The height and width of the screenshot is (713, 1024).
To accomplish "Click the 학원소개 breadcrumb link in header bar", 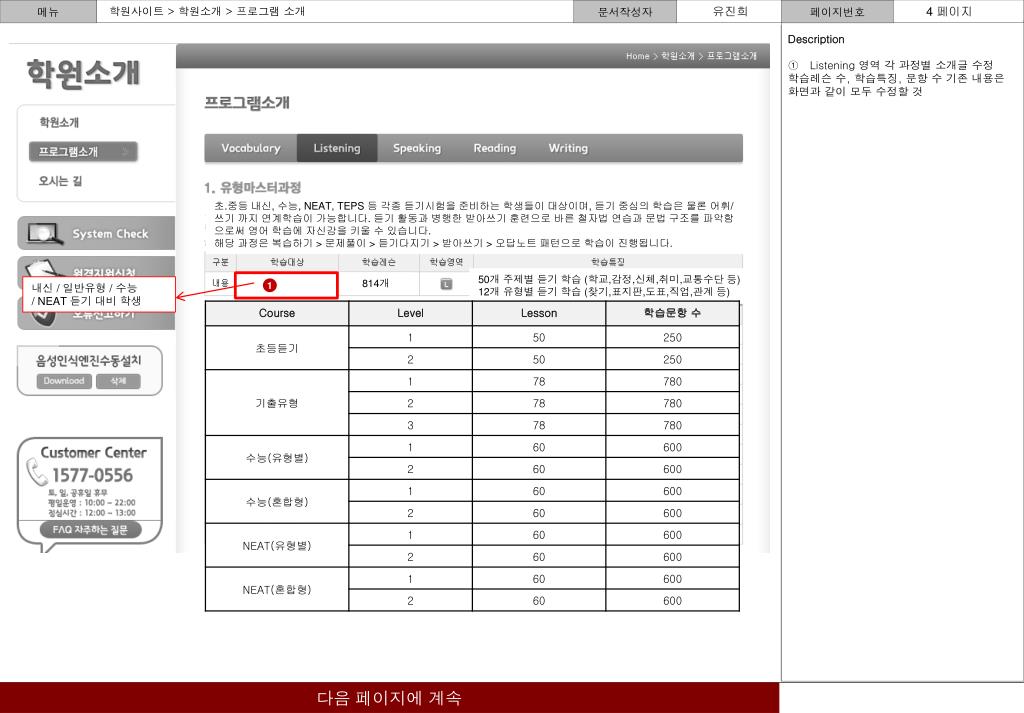I will 678,56.
